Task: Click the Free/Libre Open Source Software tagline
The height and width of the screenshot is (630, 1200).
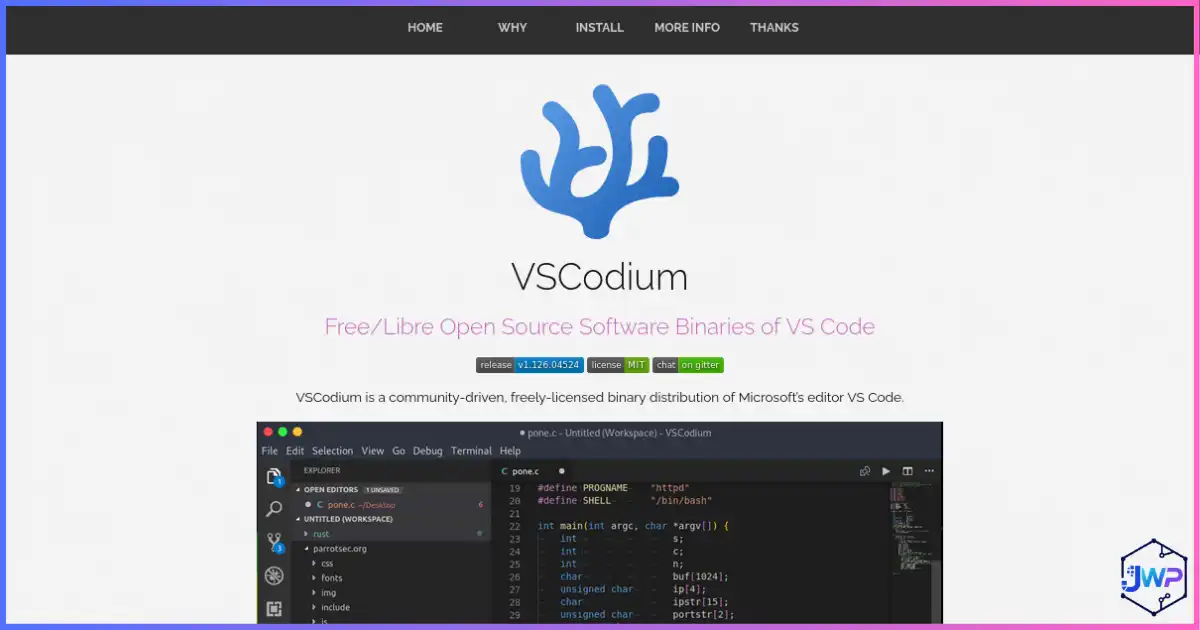Action: pos(600,327)
